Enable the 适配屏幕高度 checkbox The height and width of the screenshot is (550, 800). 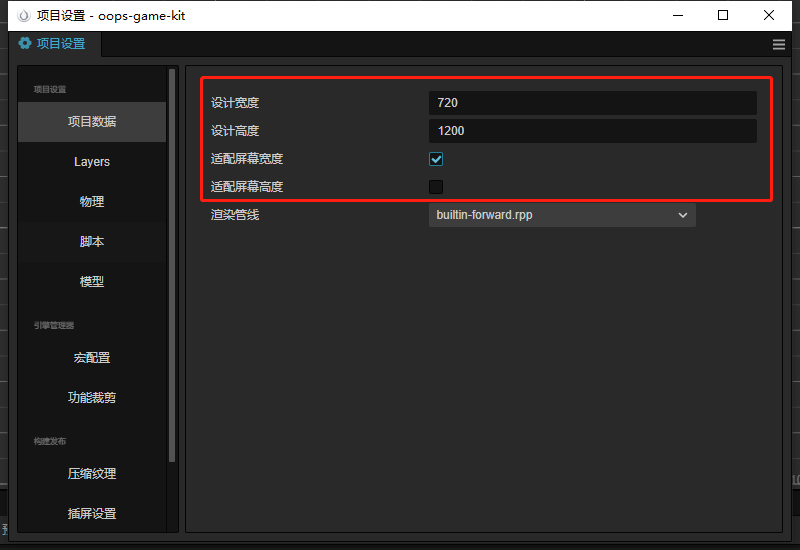coord(436,187)
